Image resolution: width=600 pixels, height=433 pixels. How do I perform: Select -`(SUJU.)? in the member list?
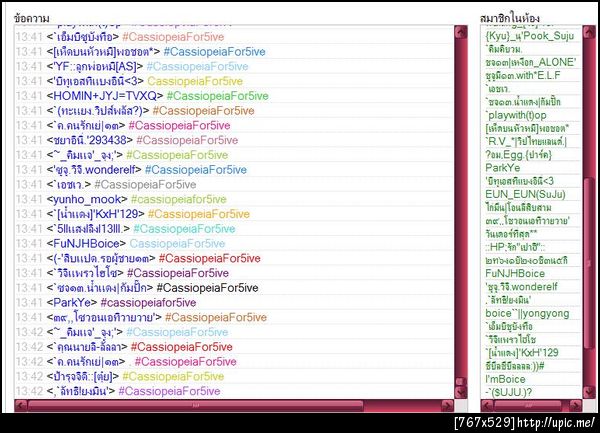(509, 392)
